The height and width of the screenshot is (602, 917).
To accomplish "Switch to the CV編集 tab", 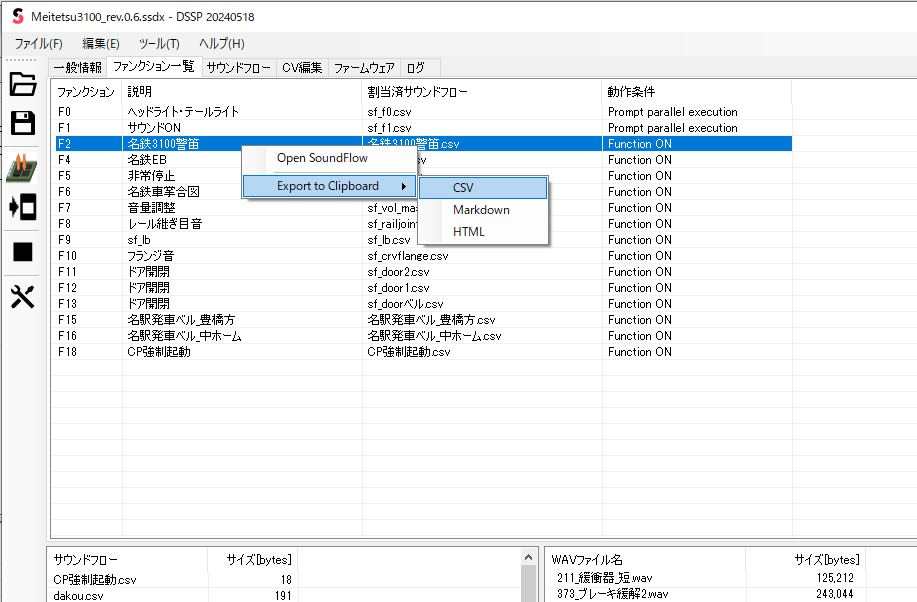I will pyautogui.click(x=302, y=68).
